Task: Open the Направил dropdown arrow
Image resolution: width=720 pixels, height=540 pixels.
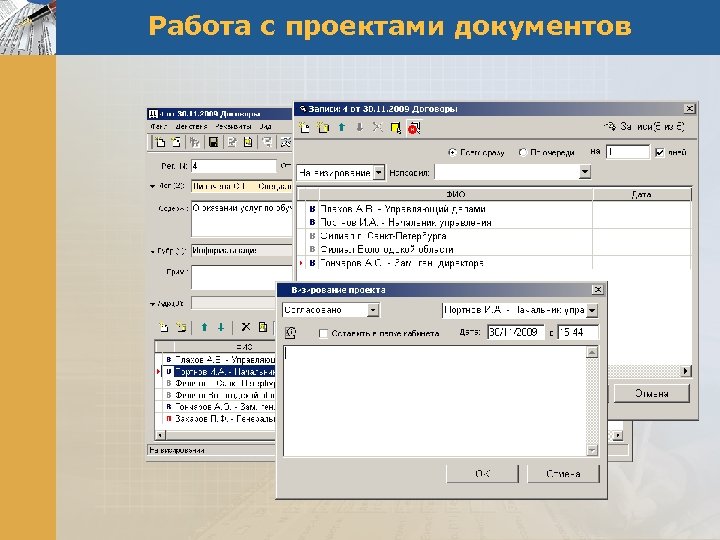Action: (585, 172)
